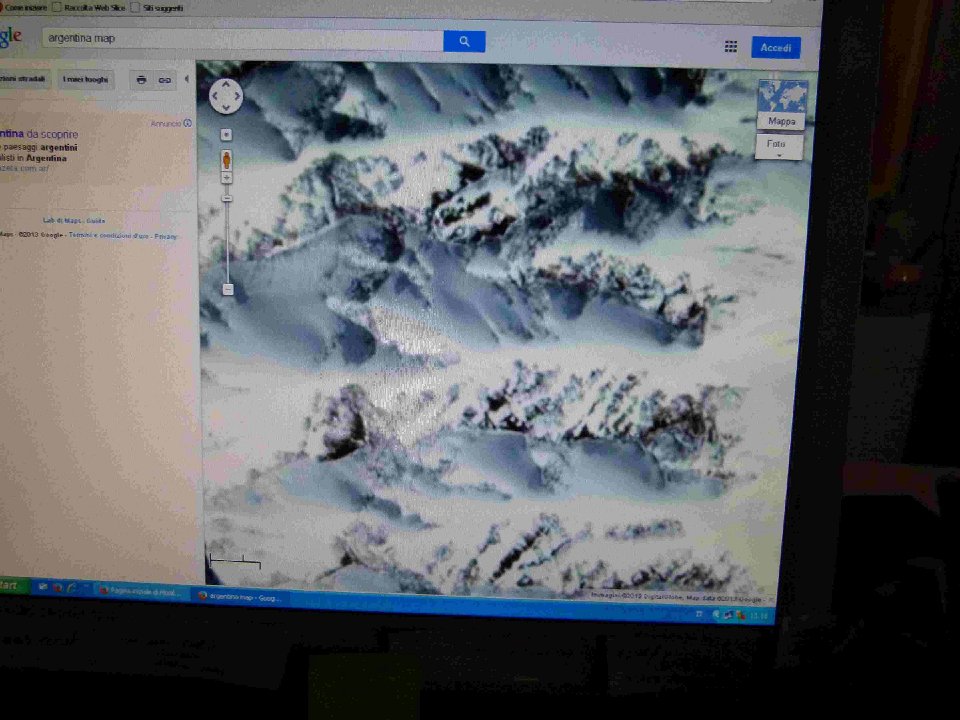Open 'Siti suggeriti' favorites item
The height and width of the screenshot is (720, 960).
pyautogui.click(x=157, y=8)
